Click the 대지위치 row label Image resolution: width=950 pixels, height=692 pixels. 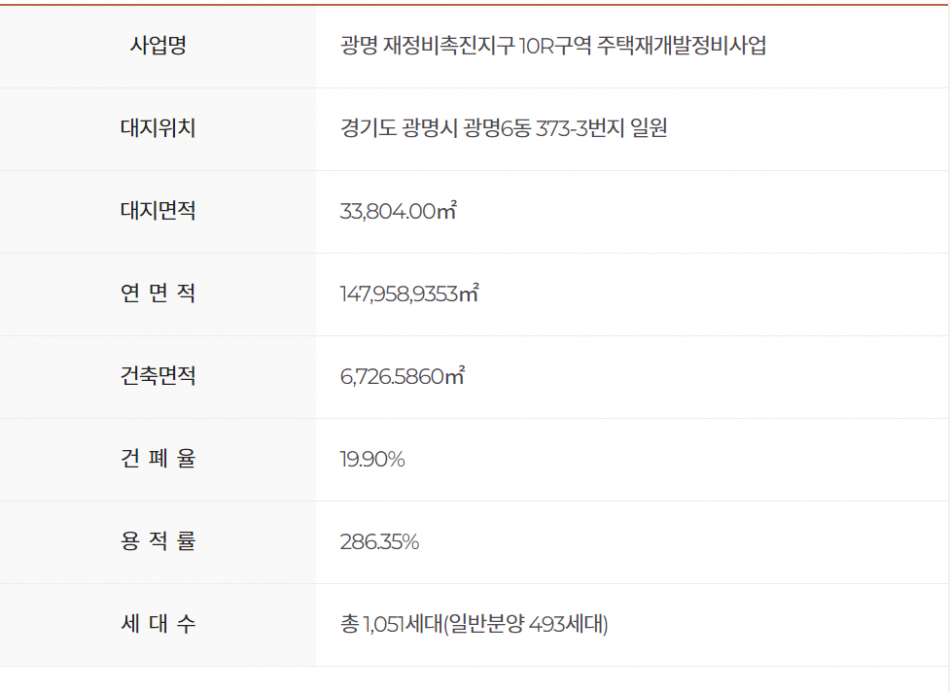tap(158, 129)
